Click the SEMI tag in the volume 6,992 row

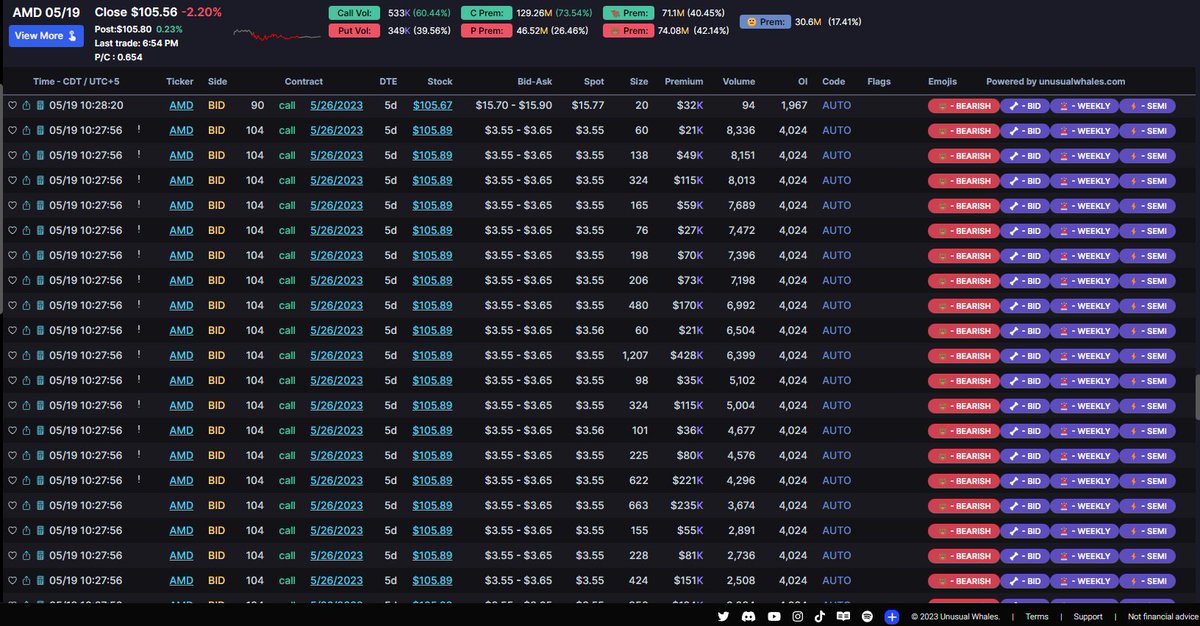coord(1147,305)
